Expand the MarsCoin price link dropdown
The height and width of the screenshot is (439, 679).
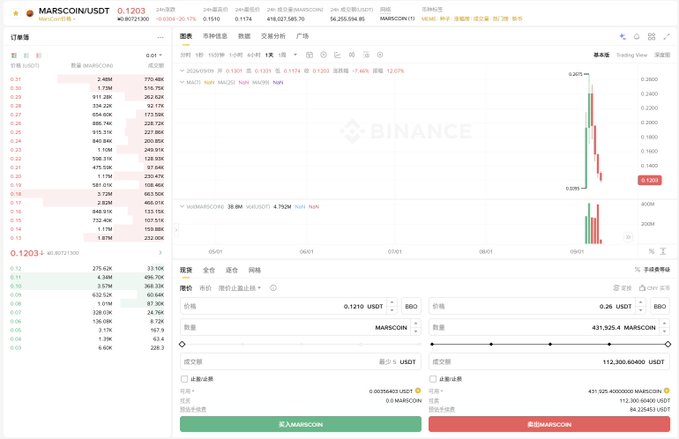click(57, 19)
